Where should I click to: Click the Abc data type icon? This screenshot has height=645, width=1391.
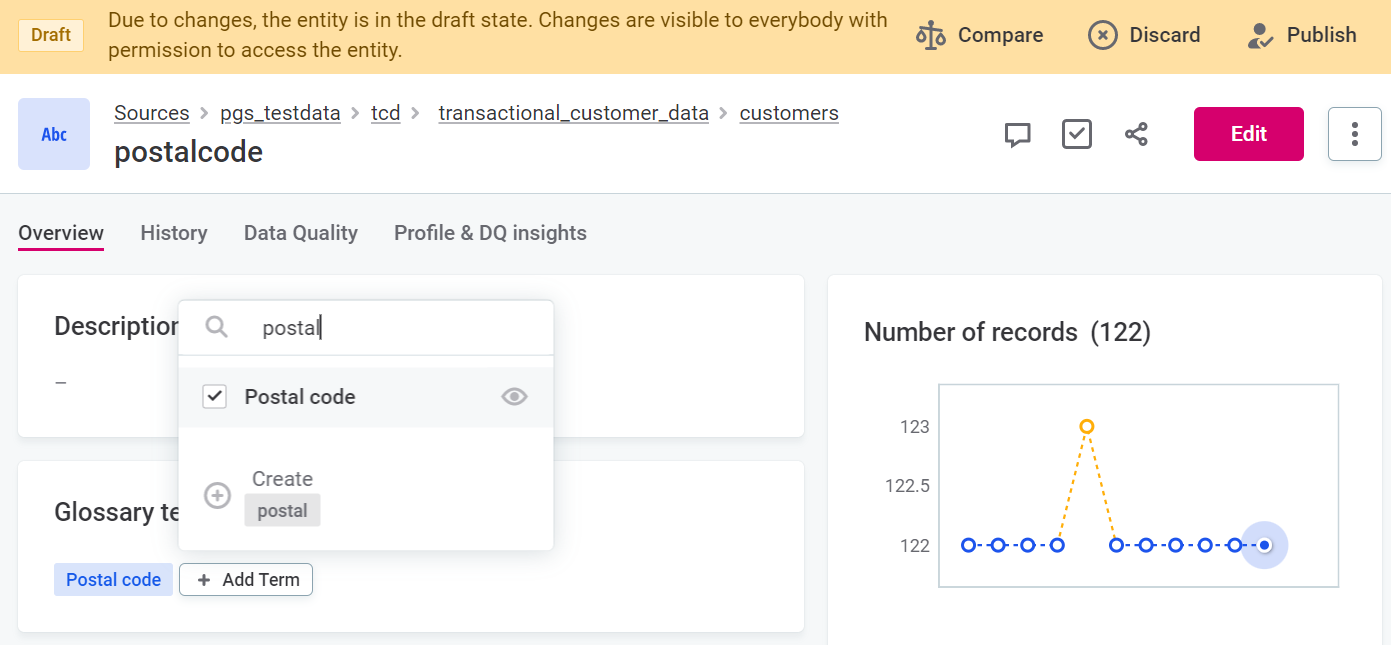tap(54, 134)
